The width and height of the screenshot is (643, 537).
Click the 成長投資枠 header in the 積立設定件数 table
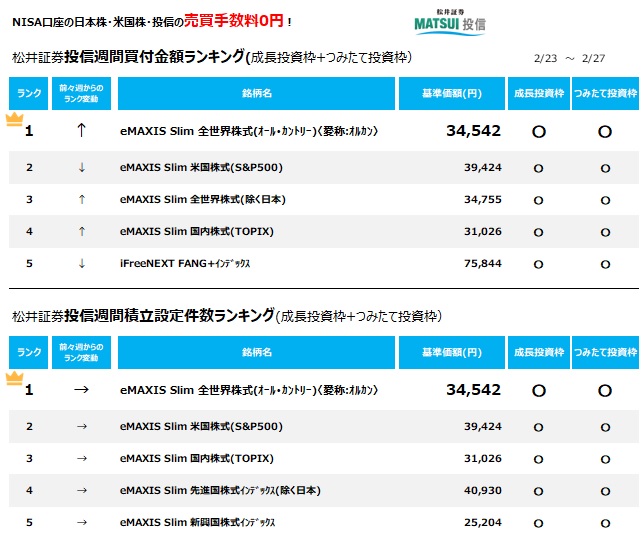pos(539,353)
